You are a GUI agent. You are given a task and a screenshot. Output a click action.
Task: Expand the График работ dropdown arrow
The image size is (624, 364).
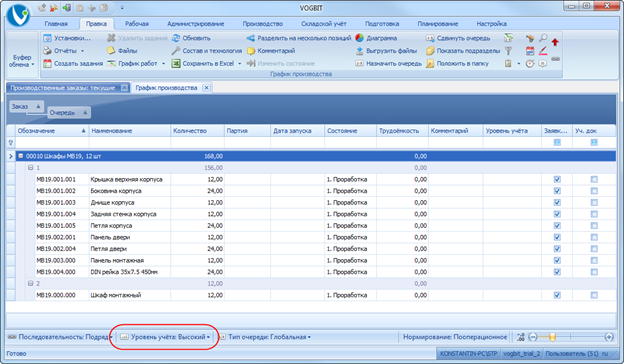point(163,64)
